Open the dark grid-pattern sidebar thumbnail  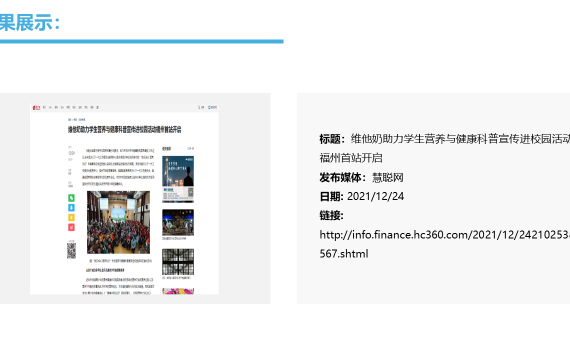(x=178, y=262)
